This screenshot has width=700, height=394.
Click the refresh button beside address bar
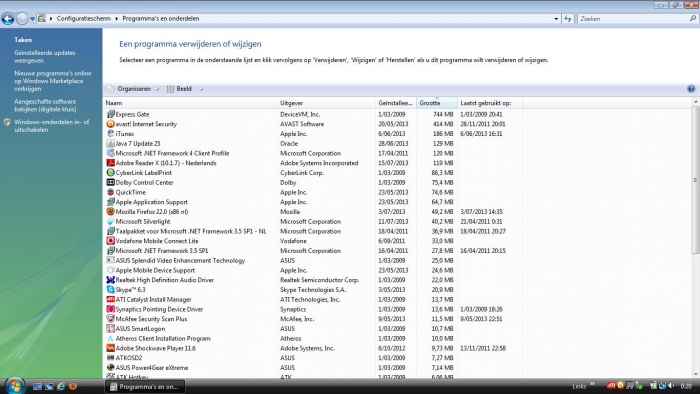[x=567, y=19]
